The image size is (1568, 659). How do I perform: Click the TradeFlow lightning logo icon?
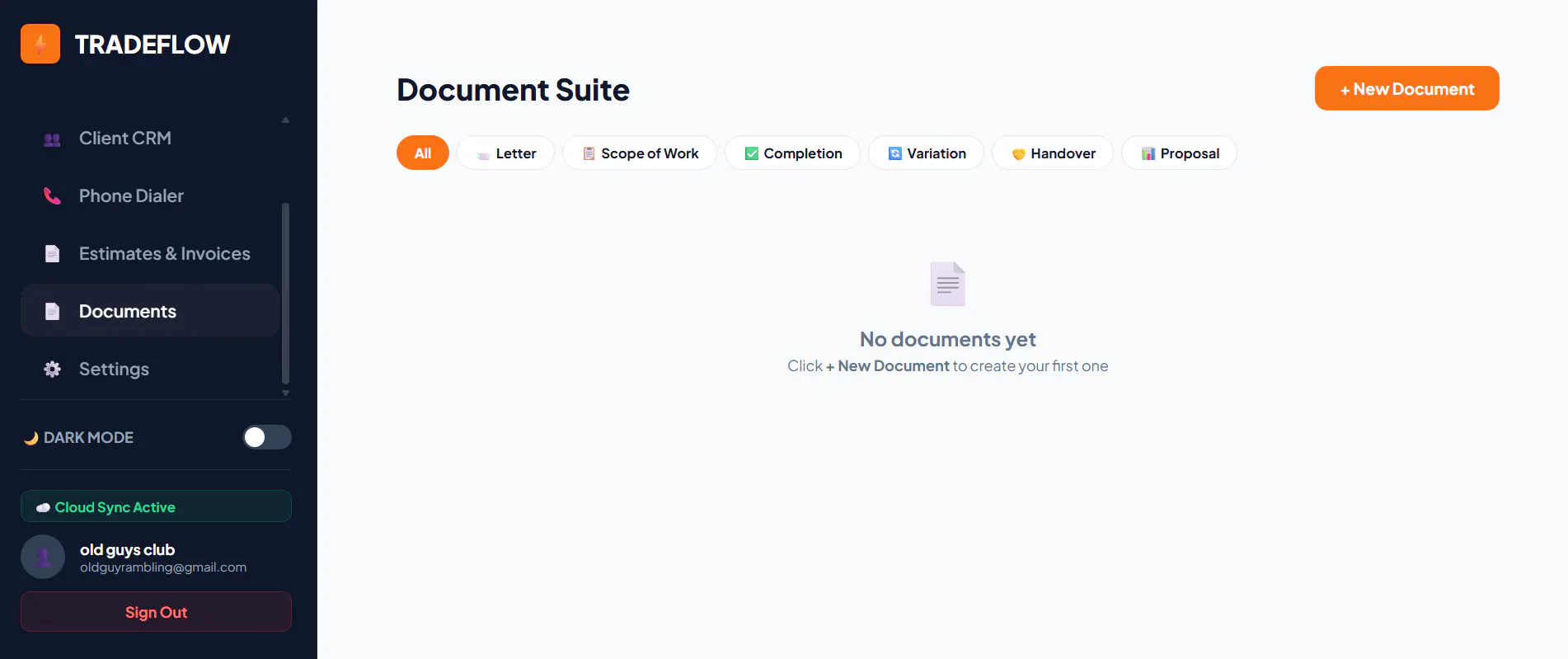pos(40,44)
